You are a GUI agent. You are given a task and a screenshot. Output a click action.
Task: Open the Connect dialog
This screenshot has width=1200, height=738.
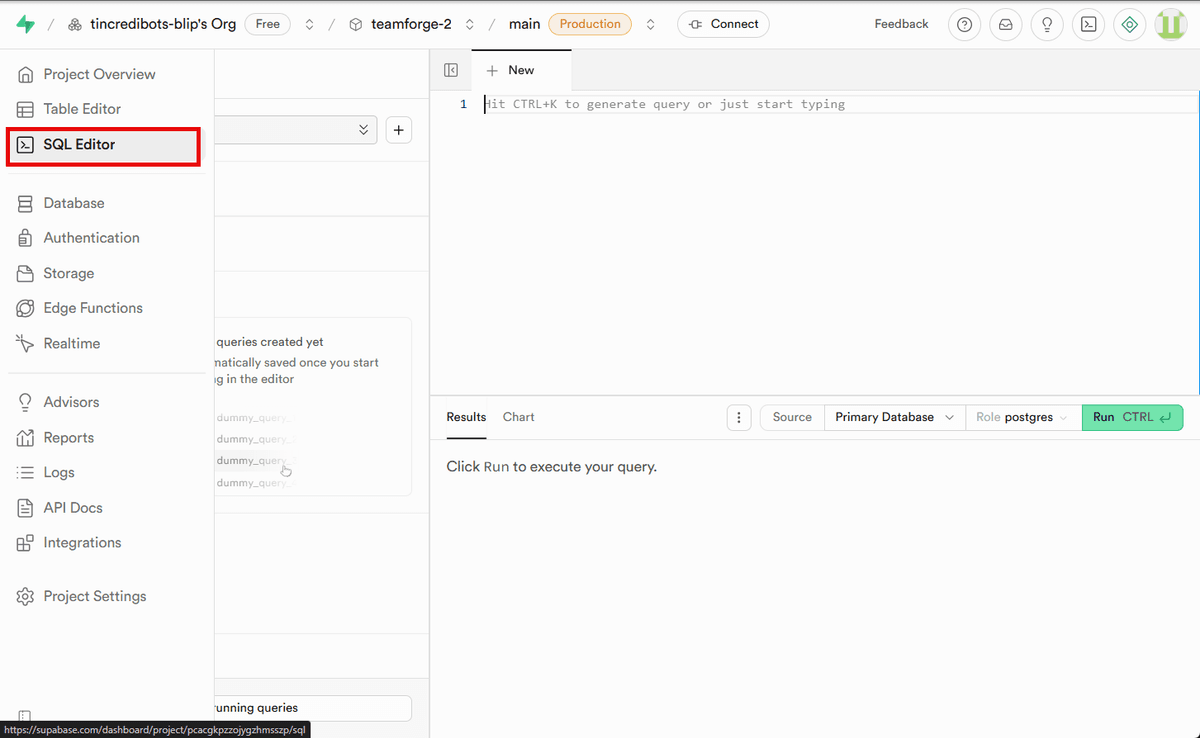coord(723,23)
